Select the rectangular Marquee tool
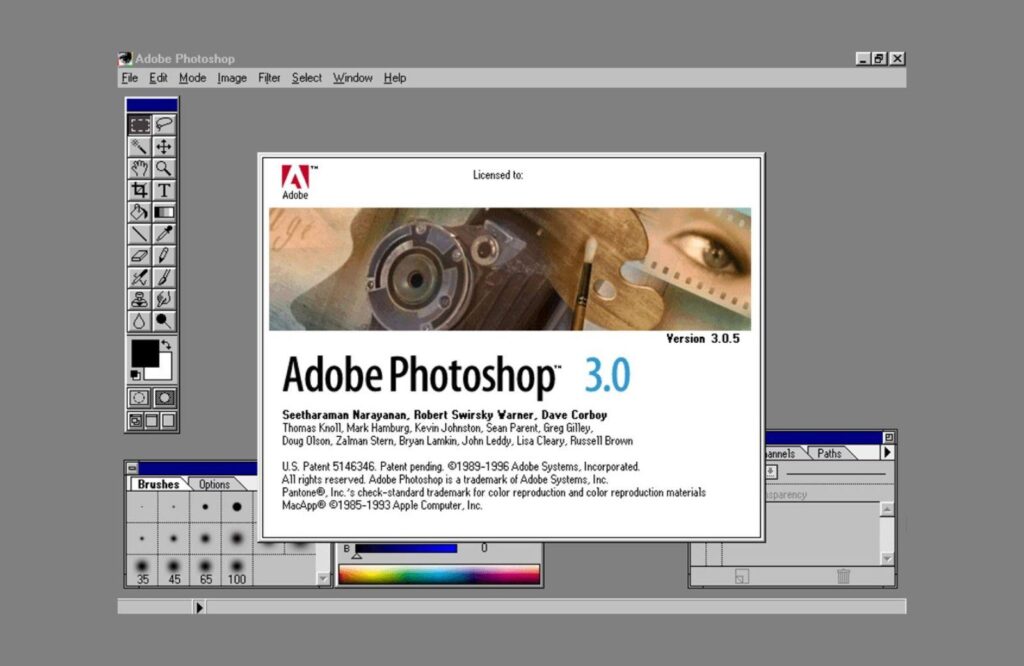Screen dimensions: 1024x666 (x=140, y=124)
